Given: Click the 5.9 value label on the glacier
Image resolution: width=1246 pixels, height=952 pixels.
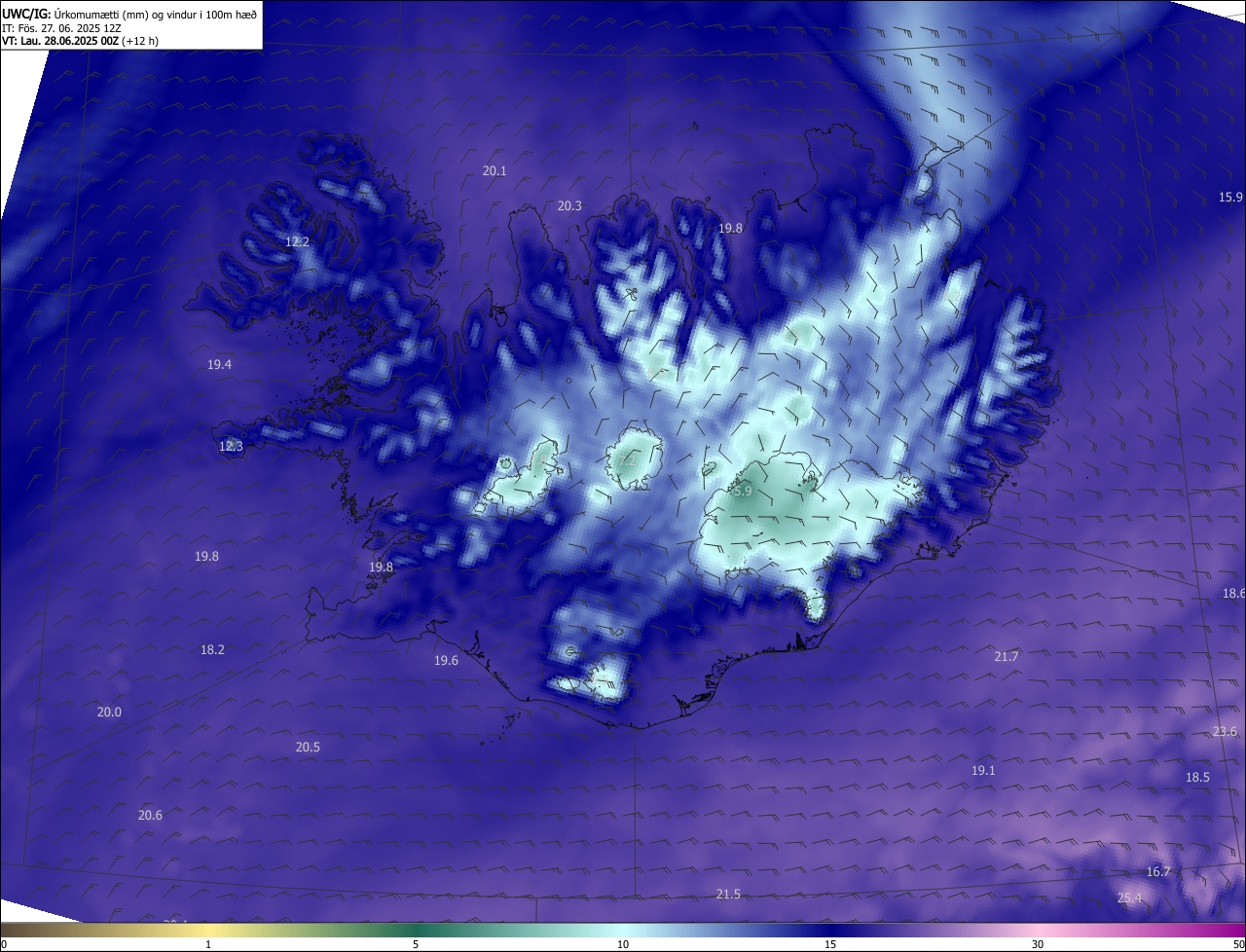Looking at the screenshot, I should click(x=743, y=492).
